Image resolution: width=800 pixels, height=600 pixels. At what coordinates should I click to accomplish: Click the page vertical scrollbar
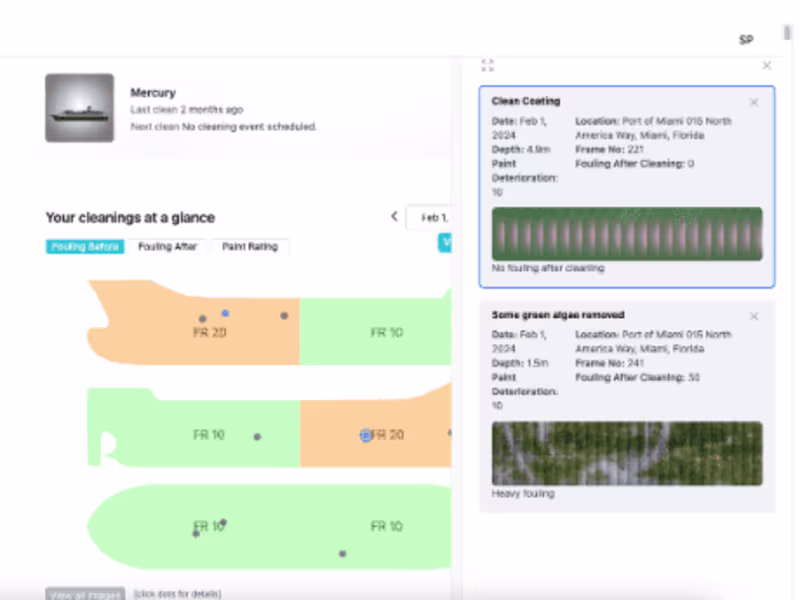tap(787, 32)
